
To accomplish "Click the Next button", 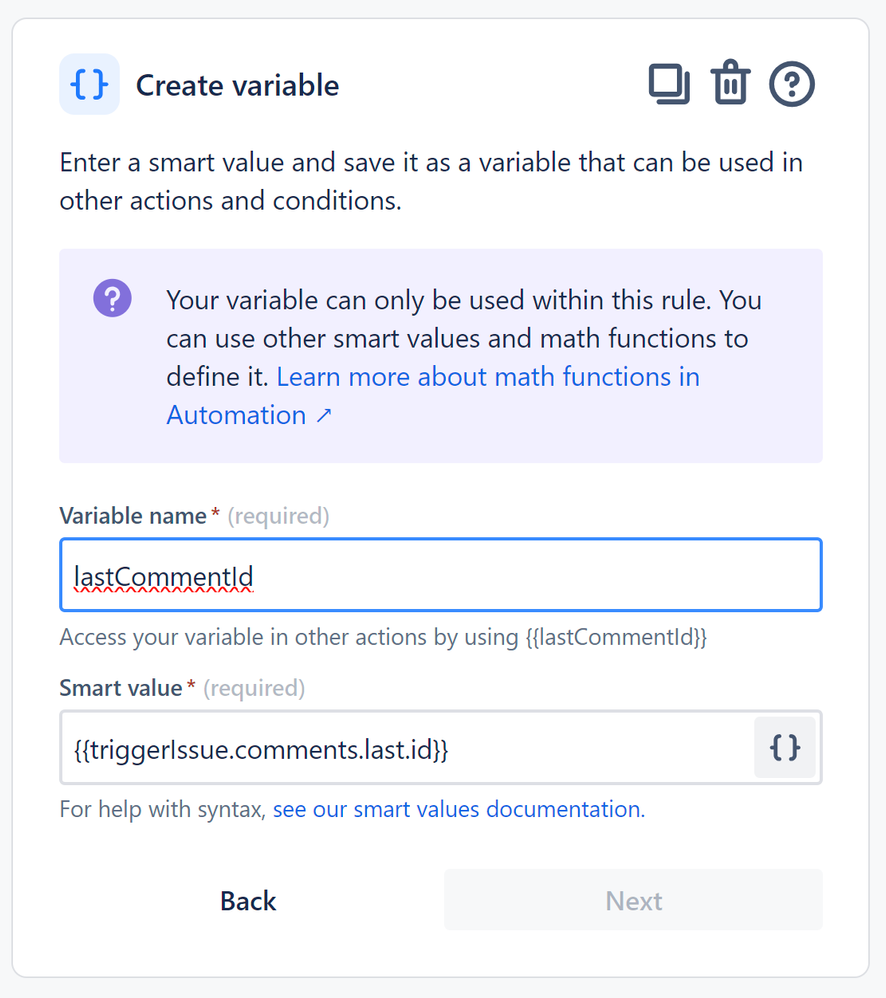I will (633, 901).
